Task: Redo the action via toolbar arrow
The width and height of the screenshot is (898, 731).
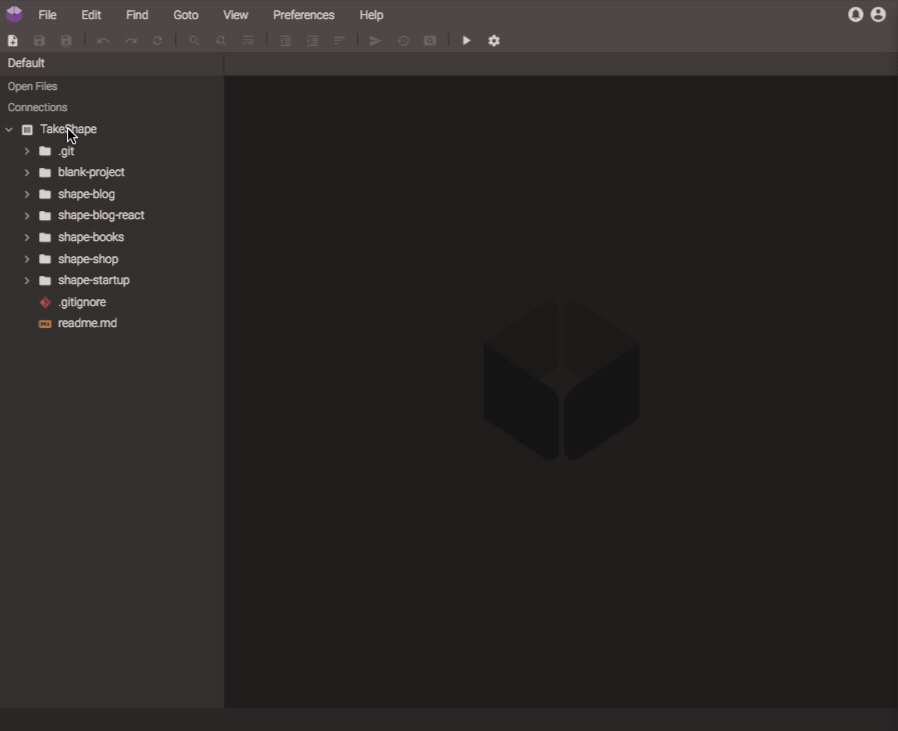Action: [x=131, y=41]
